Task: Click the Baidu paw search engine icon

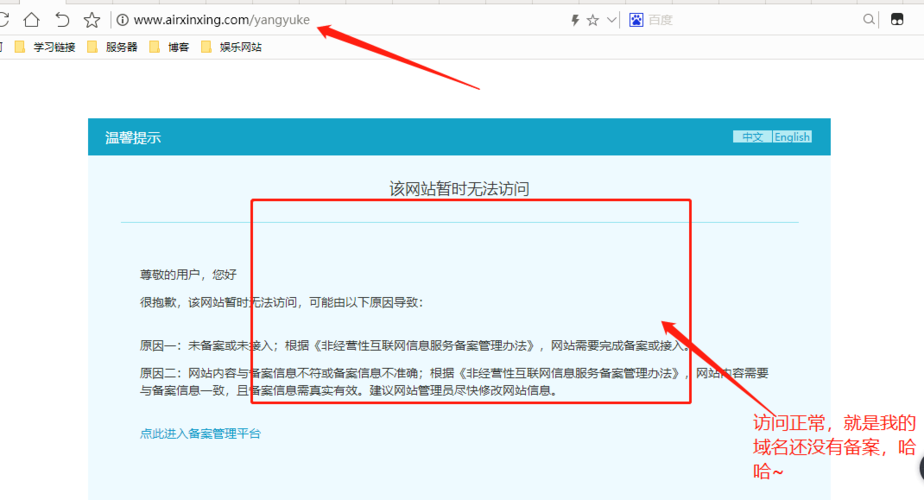Action: click(636, 20)
